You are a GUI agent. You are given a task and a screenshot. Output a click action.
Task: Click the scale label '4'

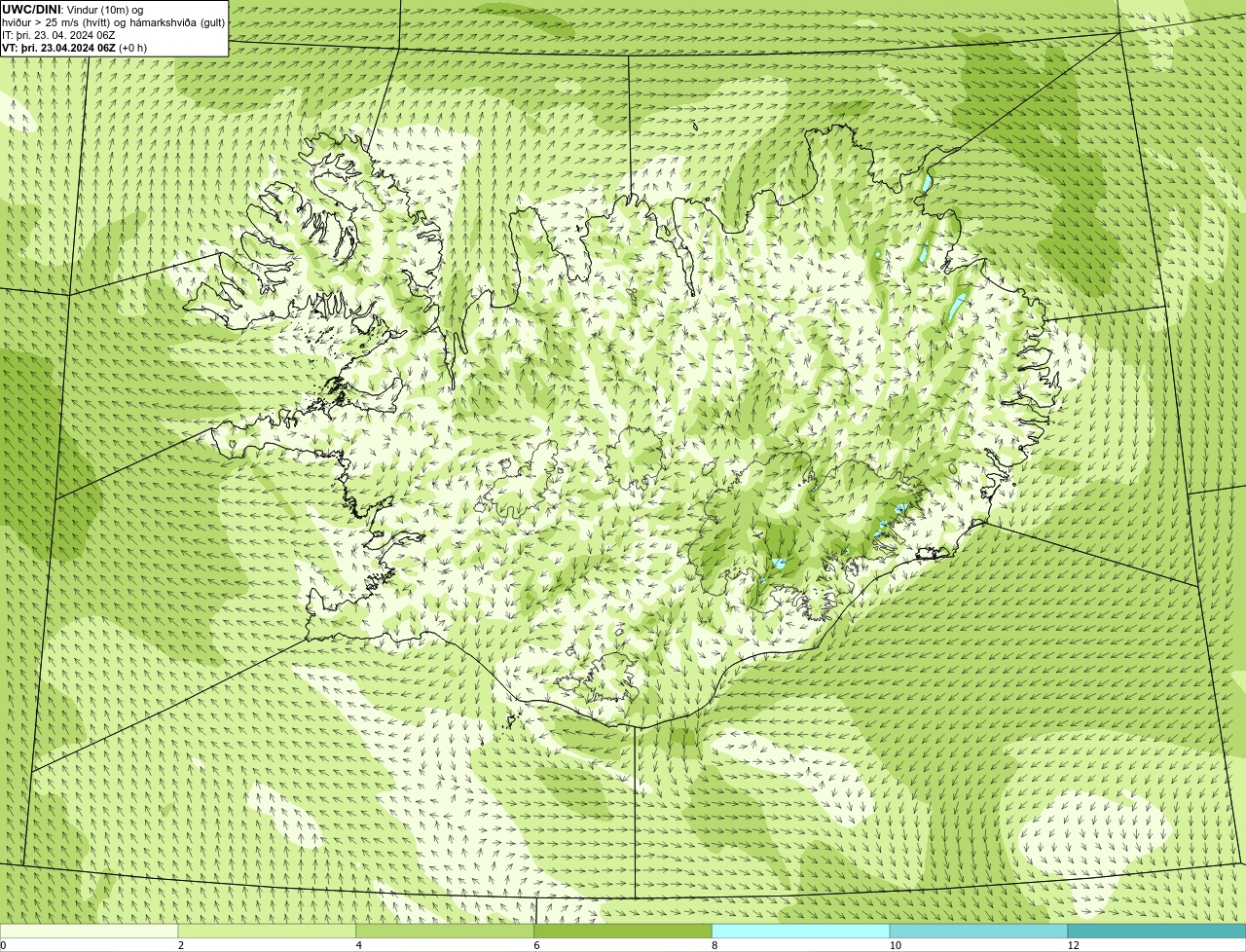(x=359, y=945)
